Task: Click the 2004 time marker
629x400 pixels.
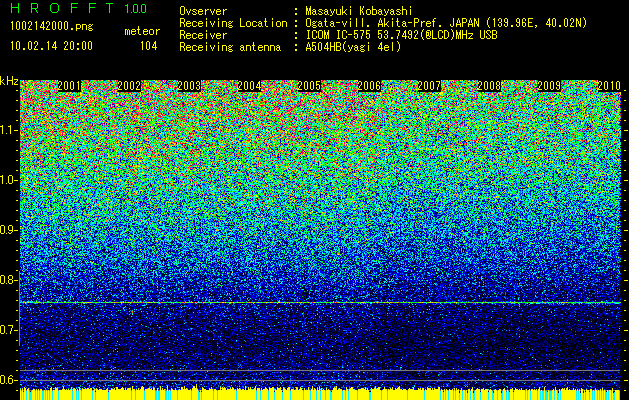Action: tap(249, 86)
